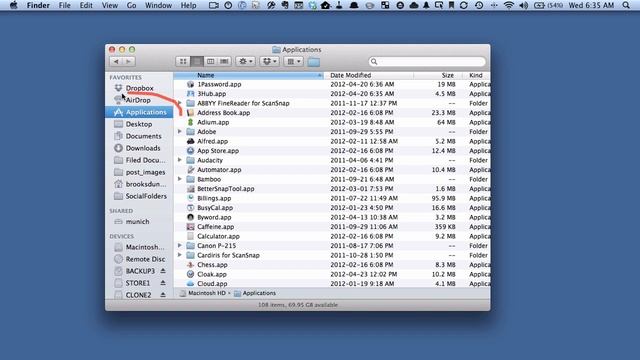The image size is (640, 360).
Task: Eject the CLONE2 volume
Action: pos(163,294)
